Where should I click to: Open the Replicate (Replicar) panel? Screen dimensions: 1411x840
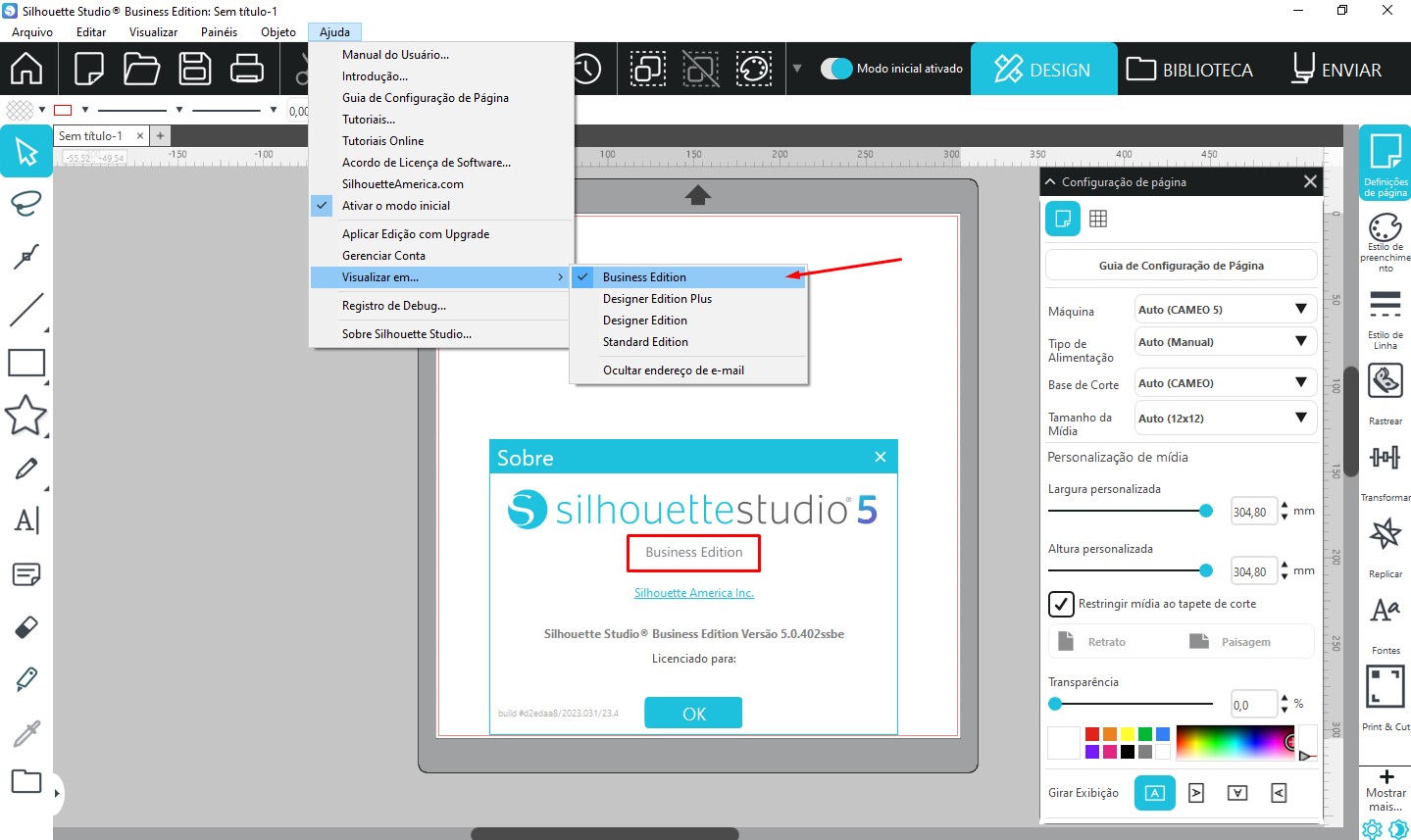[1385, 547]
